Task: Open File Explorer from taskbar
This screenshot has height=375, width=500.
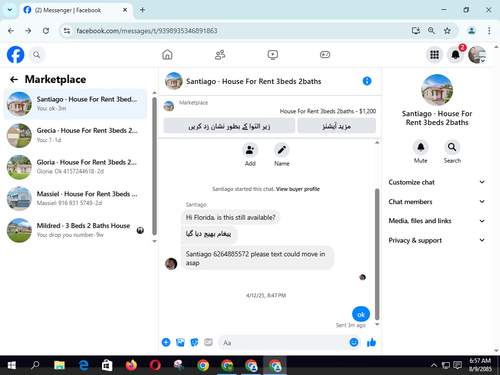Action: (x=59, y=365)
